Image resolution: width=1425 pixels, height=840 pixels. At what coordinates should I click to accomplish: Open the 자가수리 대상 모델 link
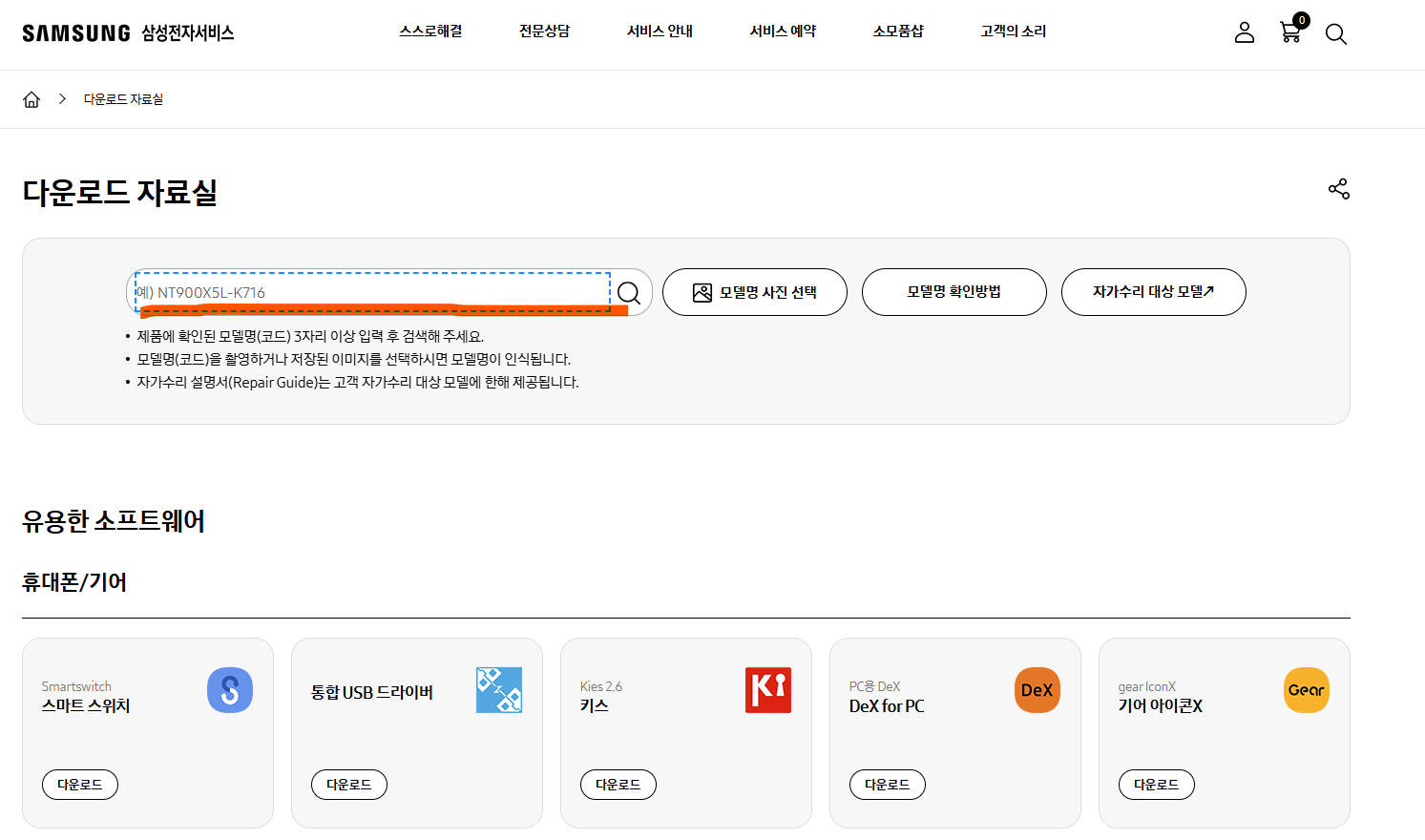point(1153,292)
